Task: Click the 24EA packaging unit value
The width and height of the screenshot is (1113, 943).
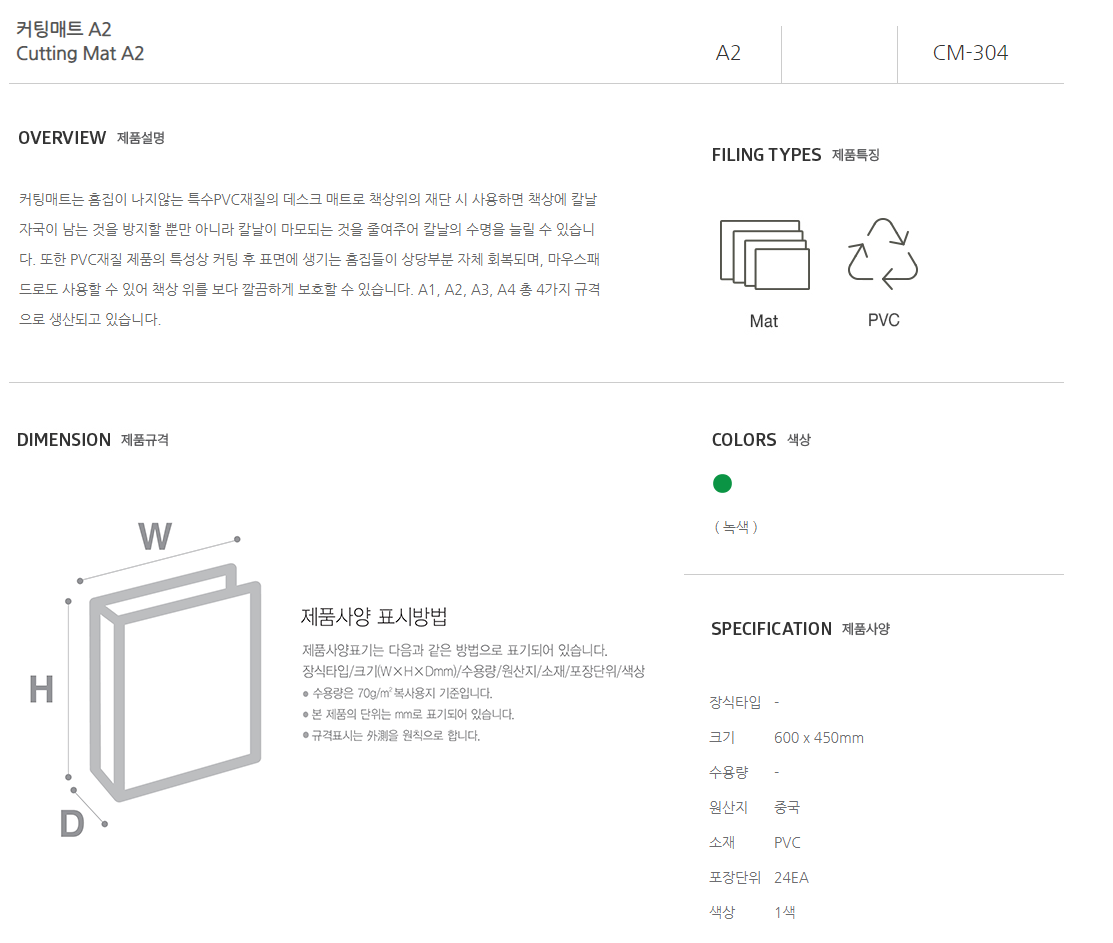Action: point(791,878)
